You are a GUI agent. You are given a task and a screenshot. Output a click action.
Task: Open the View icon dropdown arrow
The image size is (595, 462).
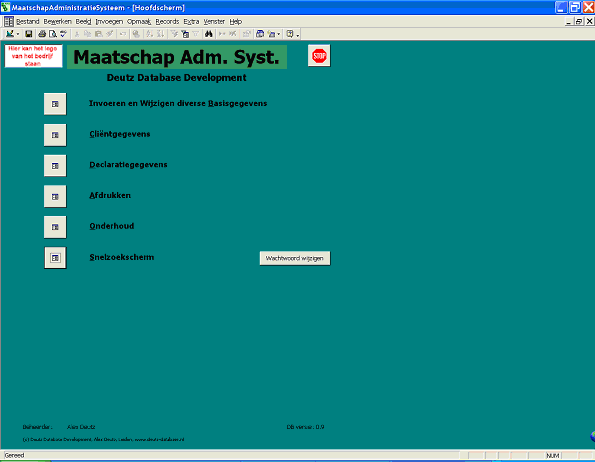(18, 35)
